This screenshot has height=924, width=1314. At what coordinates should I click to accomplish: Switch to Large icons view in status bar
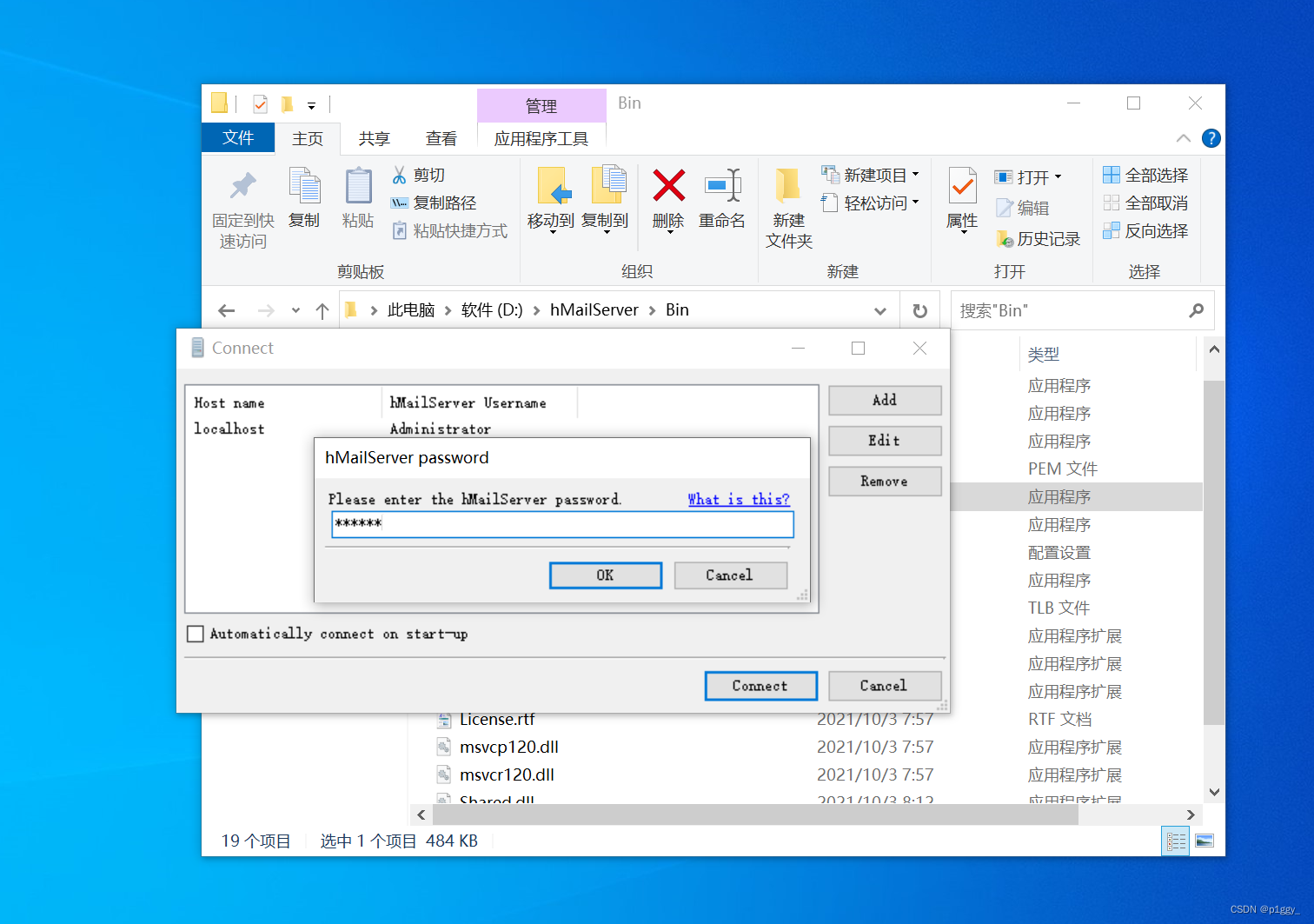pyautogui.click(x=1204, y=841)
